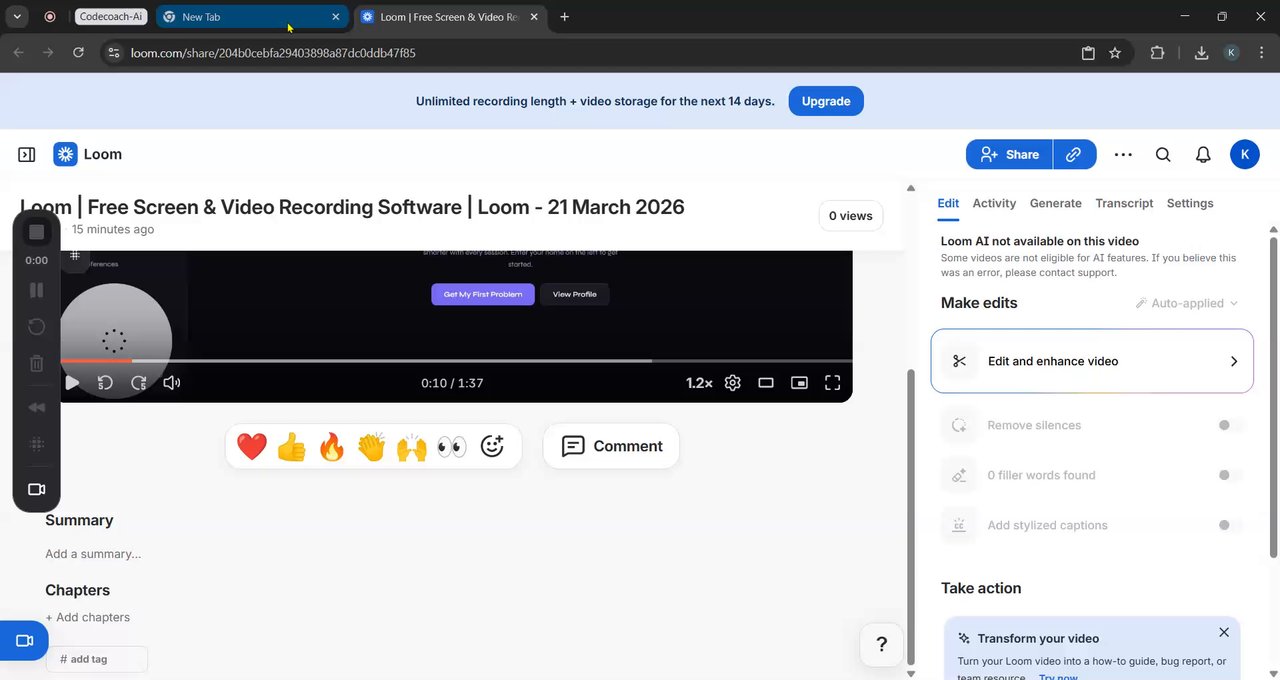Expand Edit and enhance video
This screenshot has width=1280, height=680.
(1092, 361)
